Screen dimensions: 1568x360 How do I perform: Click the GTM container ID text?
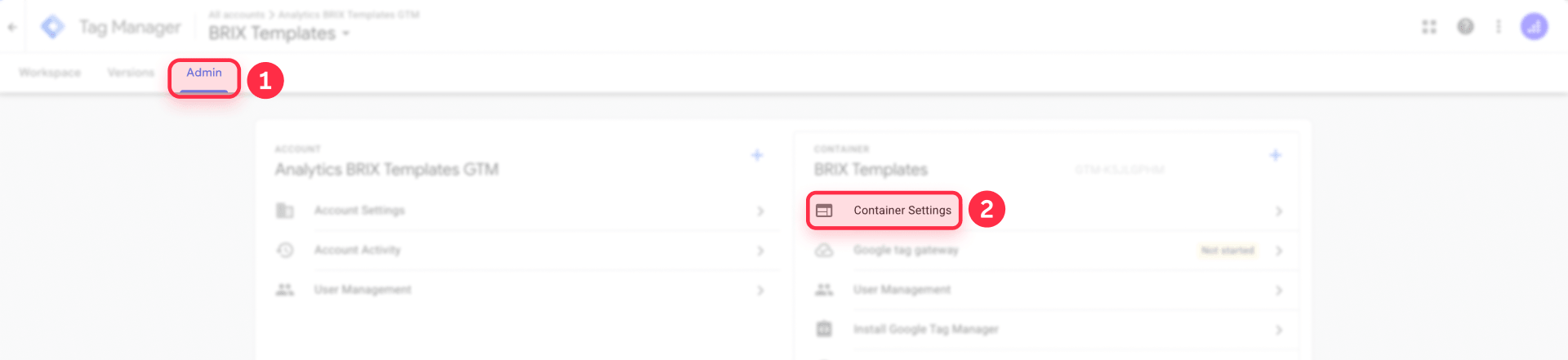tap(1120, 170)
